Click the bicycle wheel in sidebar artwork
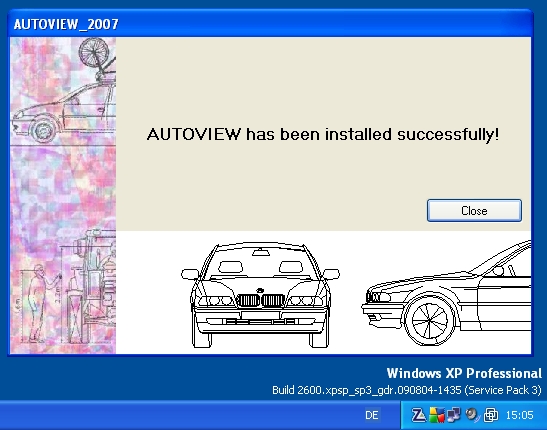The width and height of the screenshot is (547, 430). click(93, 52)
